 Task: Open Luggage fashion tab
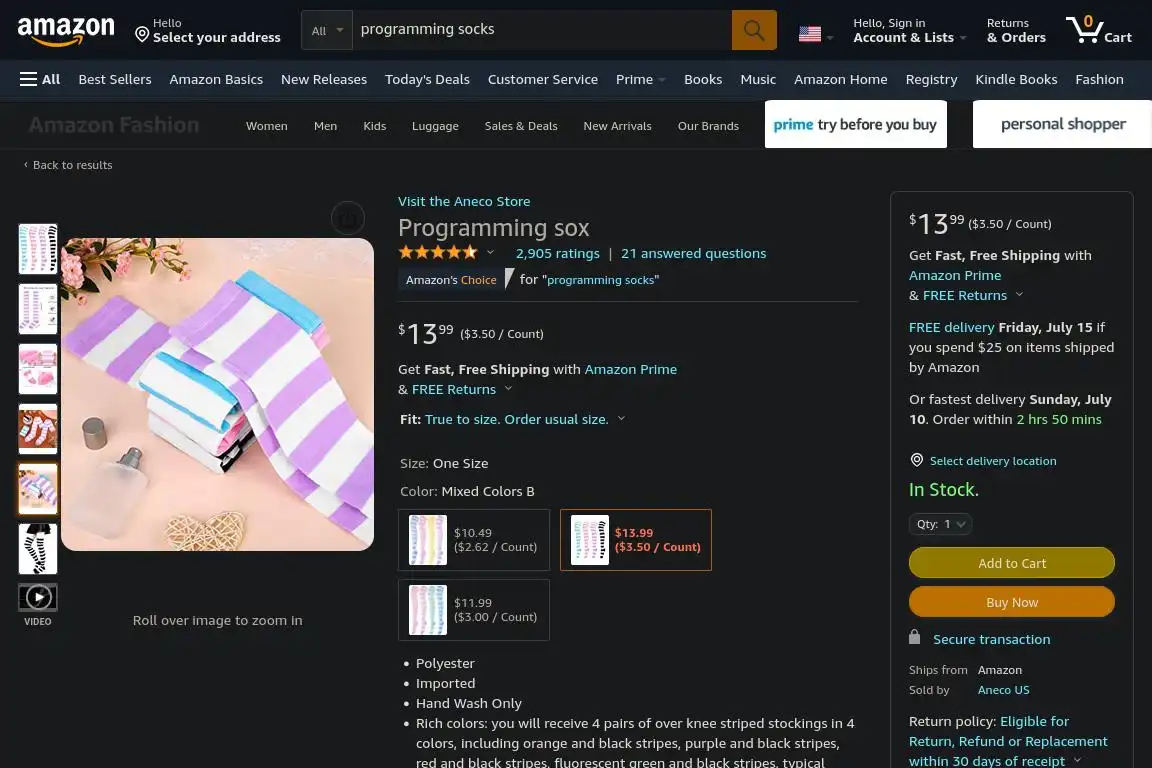[x=435, y=126]
